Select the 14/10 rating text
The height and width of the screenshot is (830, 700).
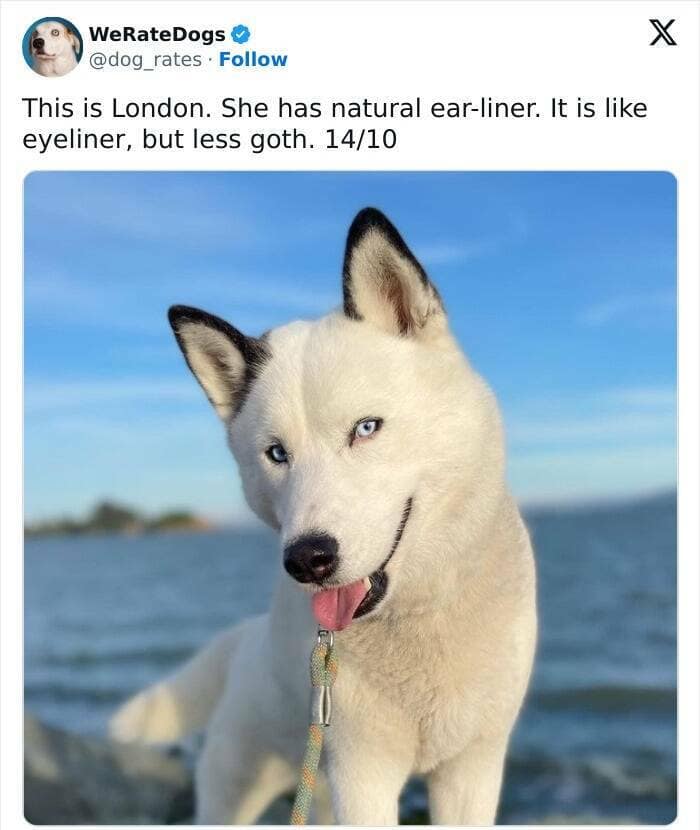(360, 140)
